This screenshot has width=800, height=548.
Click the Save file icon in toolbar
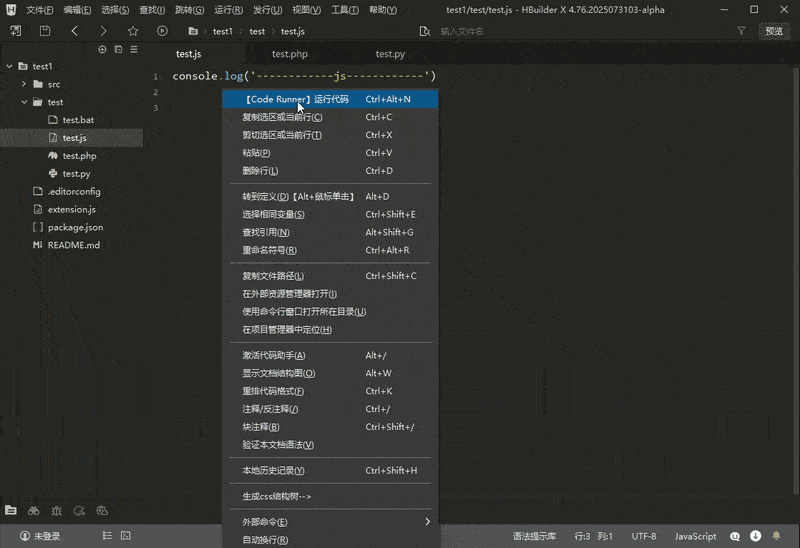coord(45,31)
